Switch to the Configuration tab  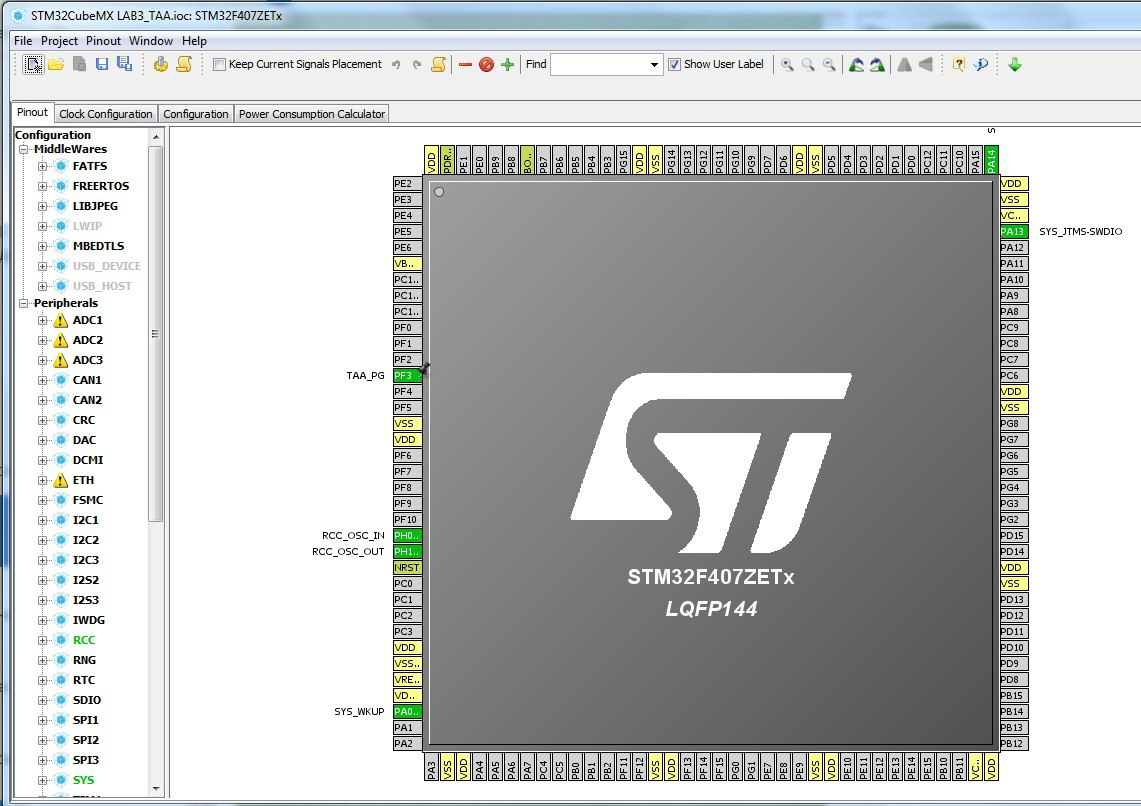pyautogui.click(x=196, y=113)
